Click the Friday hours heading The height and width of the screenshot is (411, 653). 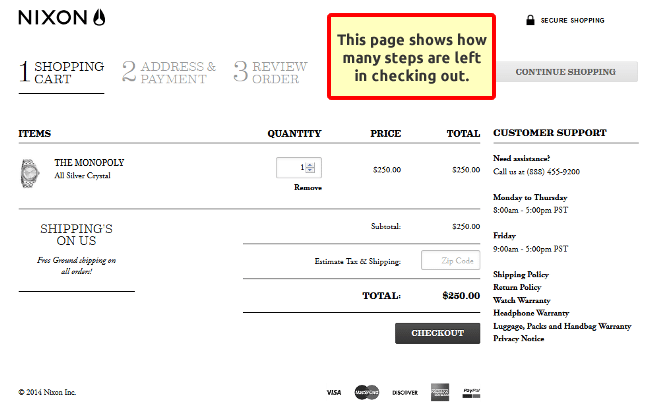(504, 236)
